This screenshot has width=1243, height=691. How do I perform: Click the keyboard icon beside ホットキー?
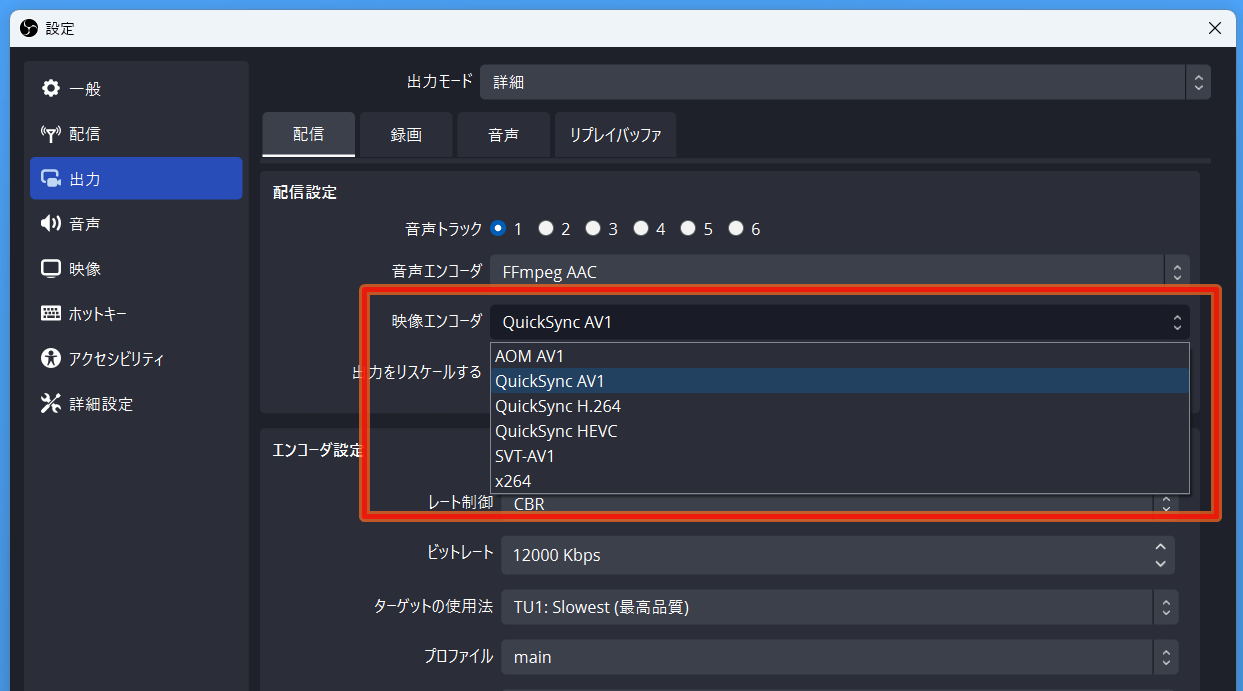click(x=51, y=314)
